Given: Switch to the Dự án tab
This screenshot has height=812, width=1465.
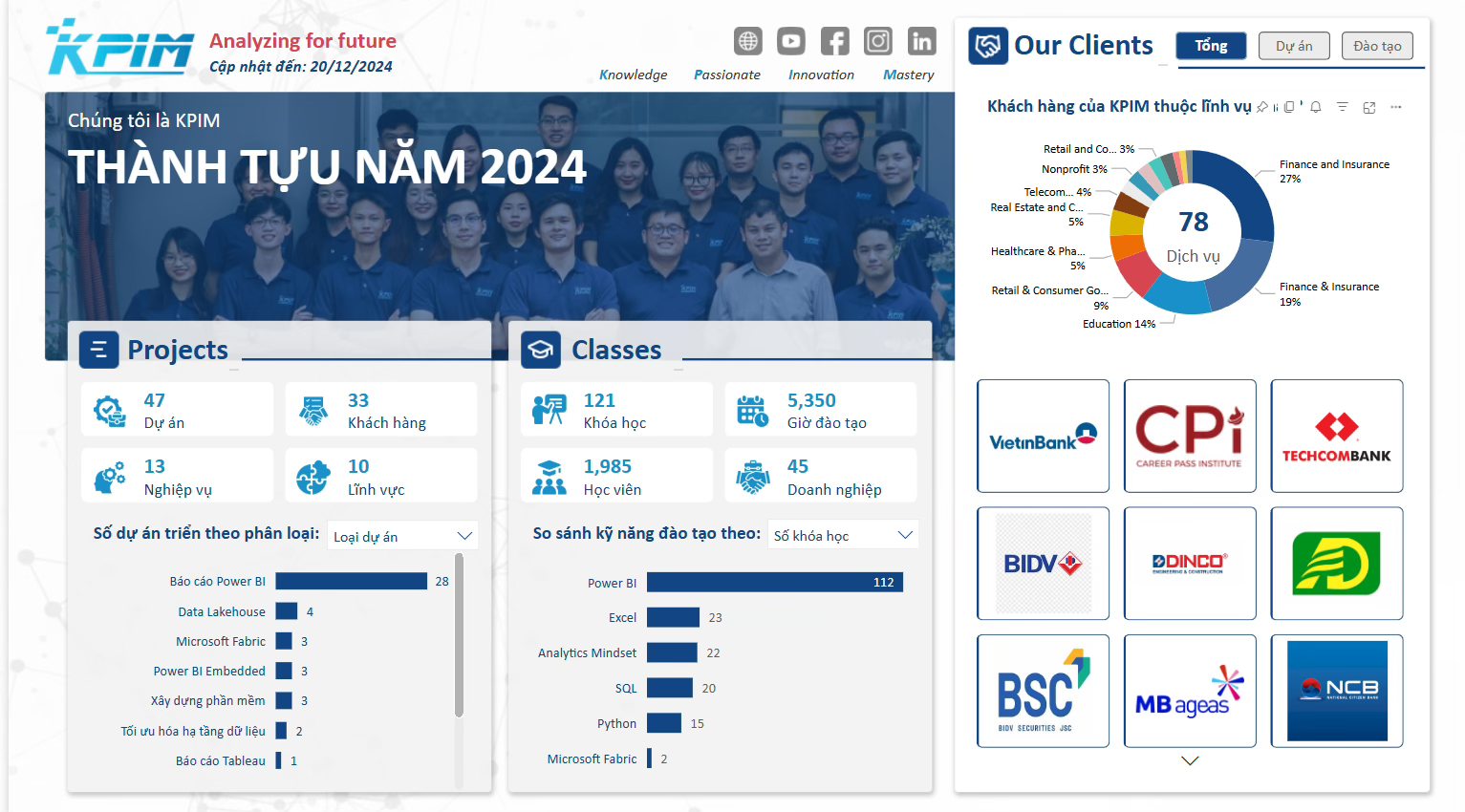Looking at the screenshot, I should click(1294, 46).
